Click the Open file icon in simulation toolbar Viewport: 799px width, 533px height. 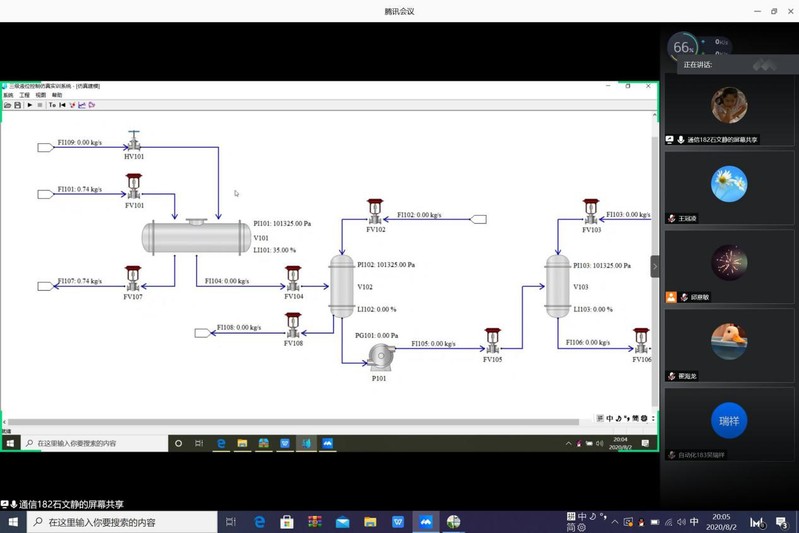[x=7, y=105]
